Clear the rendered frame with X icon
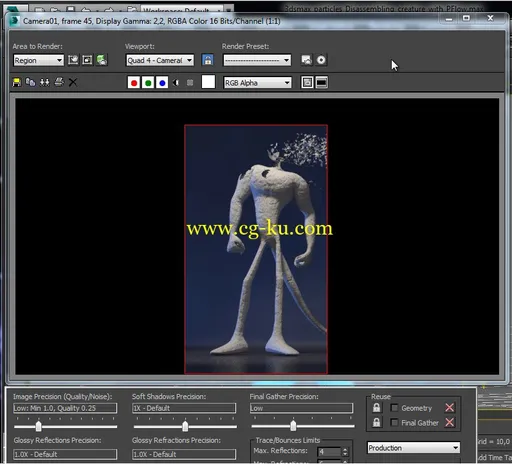This screenshot has width=512, height=464. (73, 82)
